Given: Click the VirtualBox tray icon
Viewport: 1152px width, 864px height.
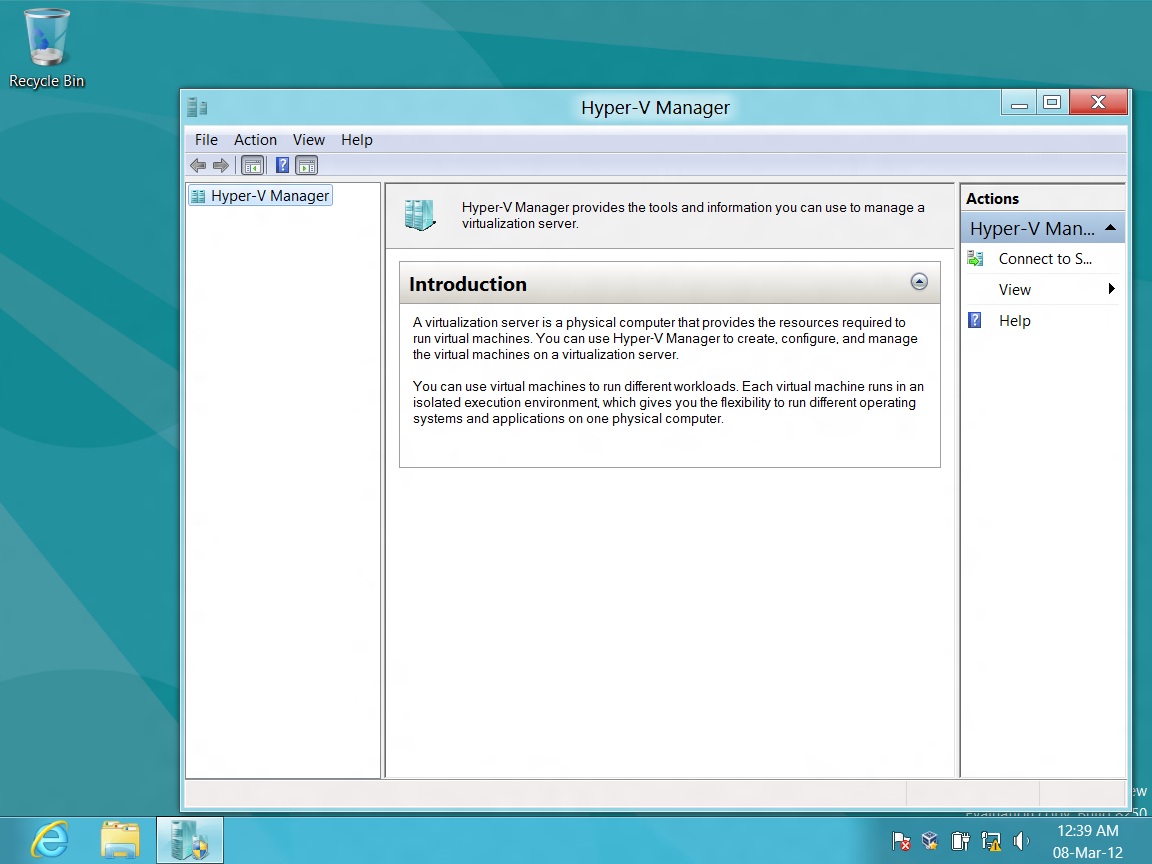Looking at the screenshot, I should click(x=930, y=840).
